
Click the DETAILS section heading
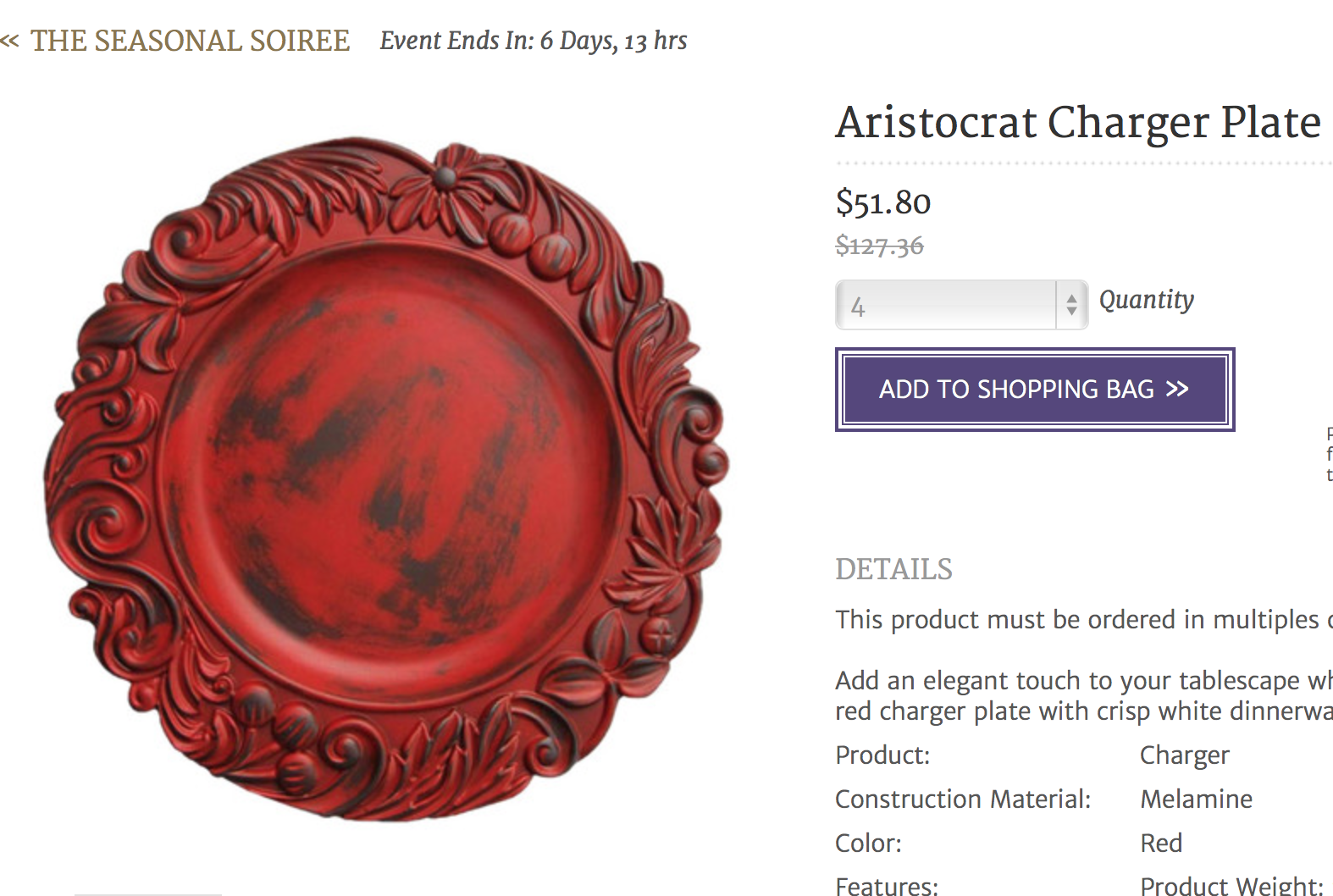893,569
